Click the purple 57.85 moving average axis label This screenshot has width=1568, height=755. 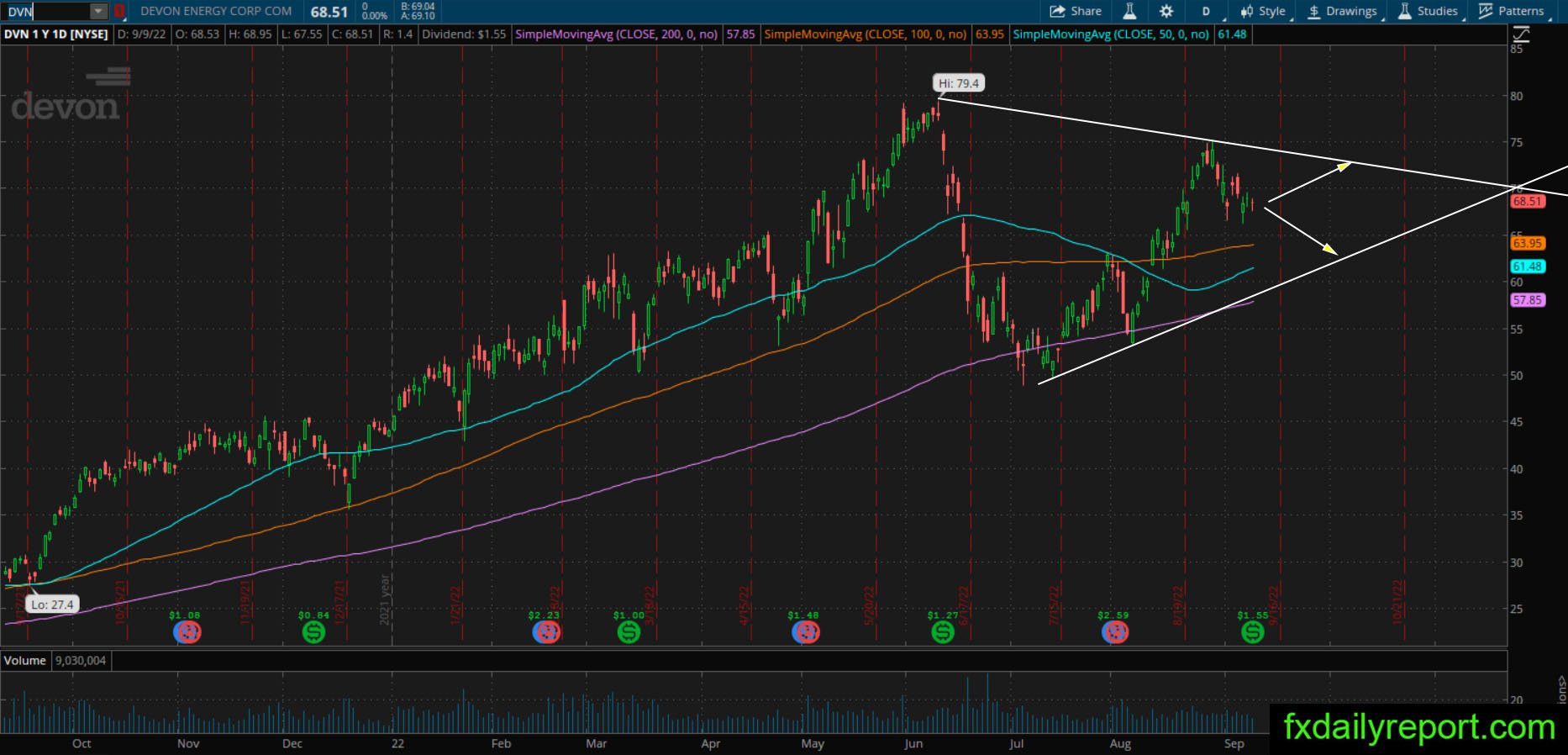click(x=1528, y=300)
